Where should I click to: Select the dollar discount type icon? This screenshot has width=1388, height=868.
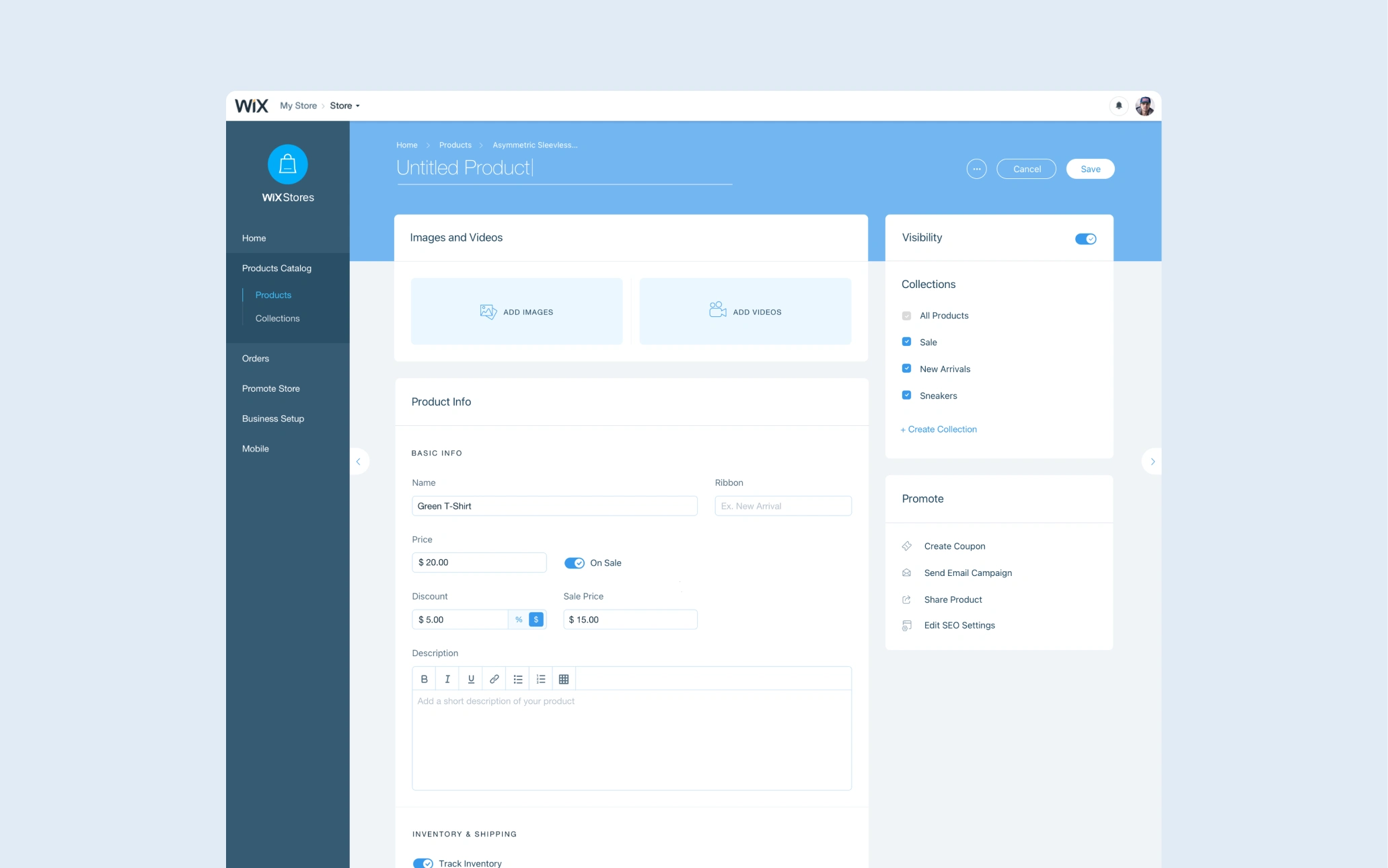536,620
